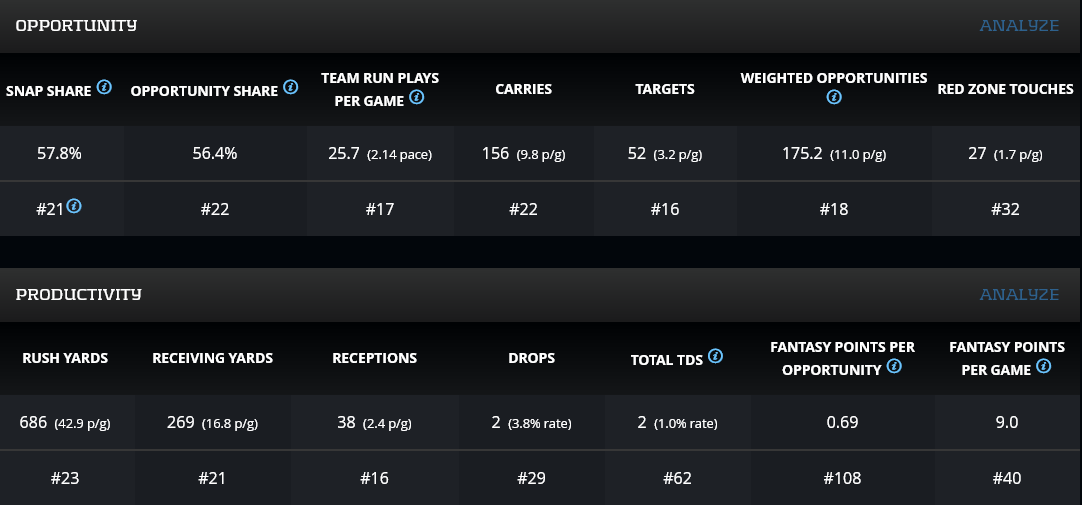Click the Opportunity section title
Image resolution: width=1082 pixels, height=505 pixels.
(76, 25)
